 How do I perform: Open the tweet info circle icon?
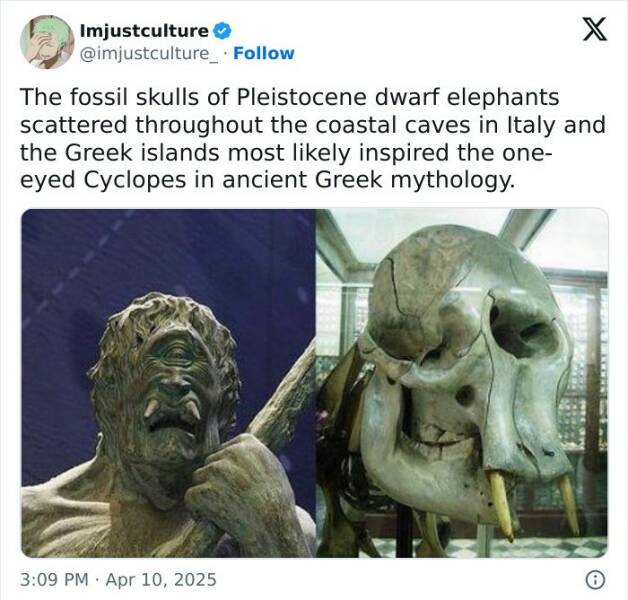pos(595,580)
